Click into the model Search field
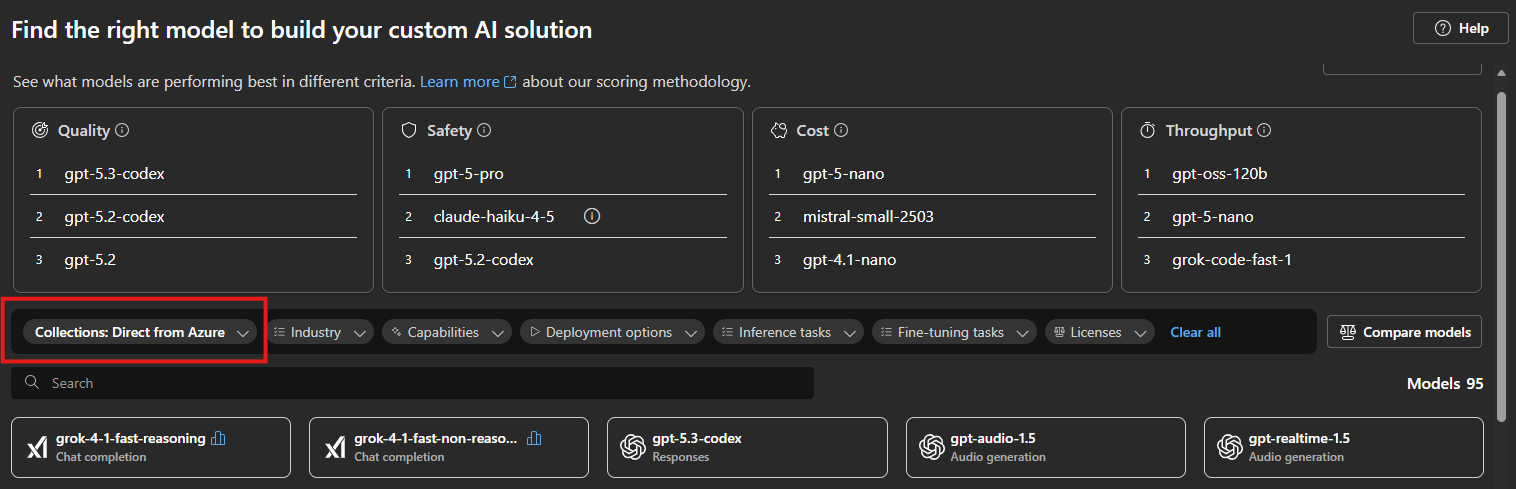1516x489 pixels. tap(412, 383)
